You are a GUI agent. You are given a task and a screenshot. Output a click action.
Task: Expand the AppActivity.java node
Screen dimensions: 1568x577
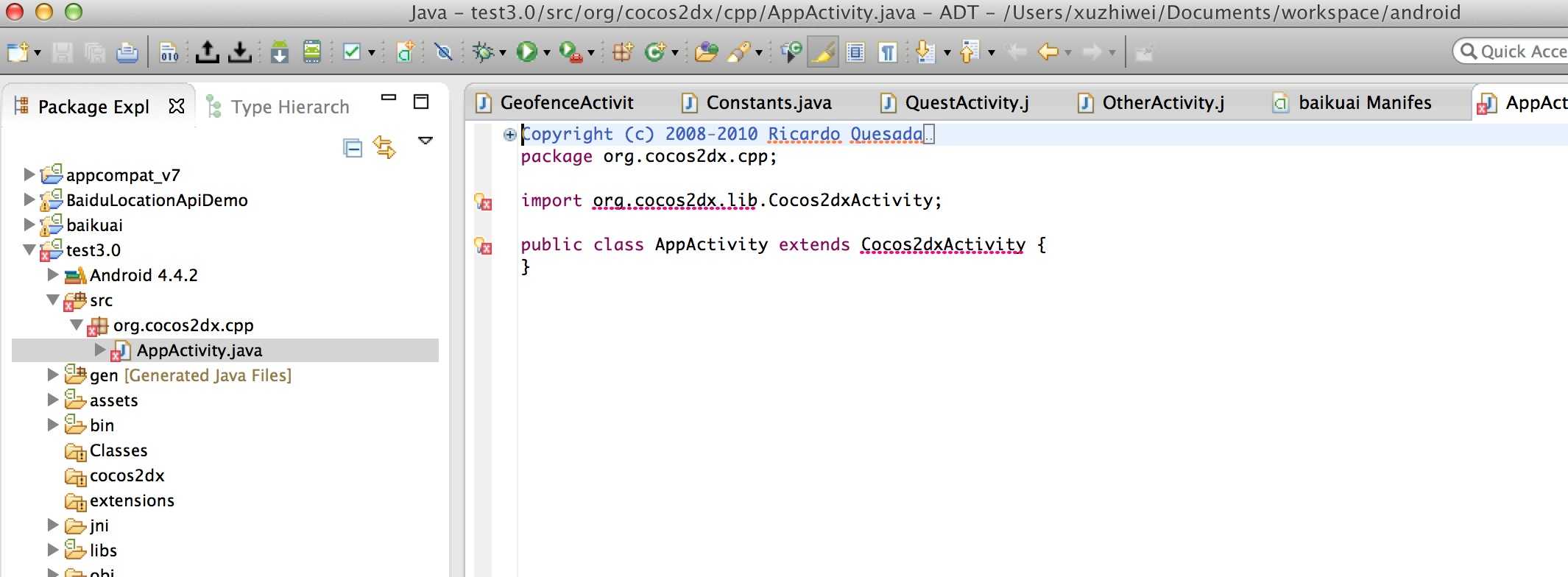pyautogui.click(x=100, y=350)
